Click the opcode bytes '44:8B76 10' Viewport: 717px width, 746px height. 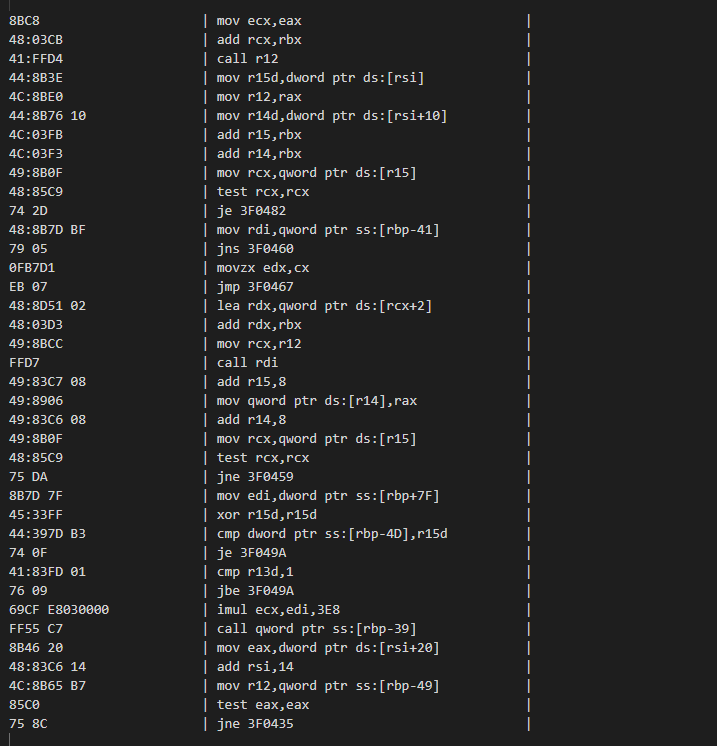[x=48, y=116]
